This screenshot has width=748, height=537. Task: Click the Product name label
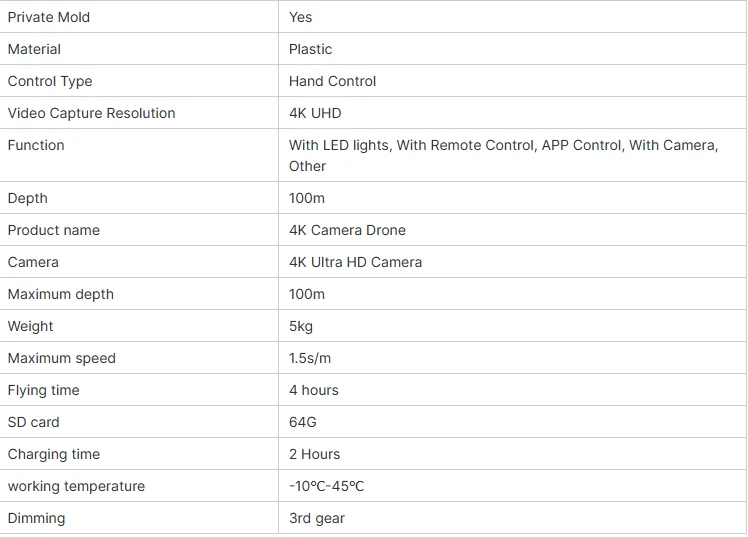tap(54, 230)
